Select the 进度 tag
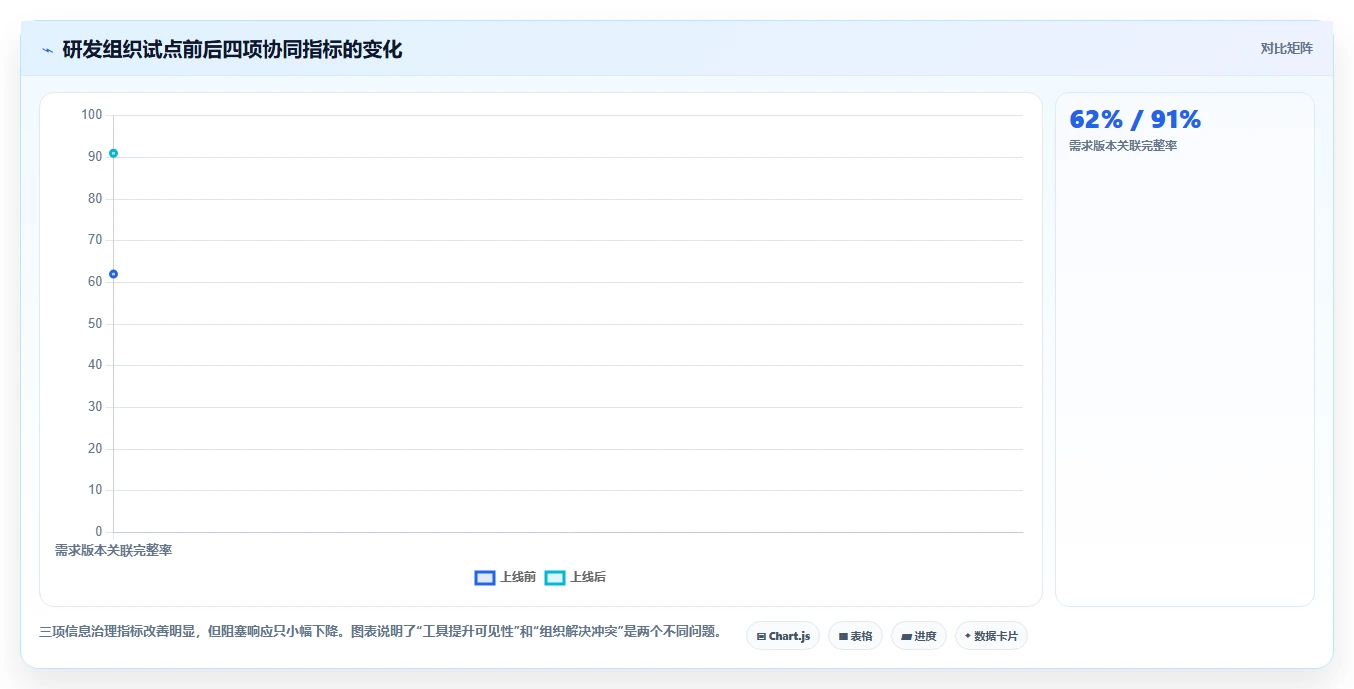Viewport: 1354px width, 689px height. 919,636
